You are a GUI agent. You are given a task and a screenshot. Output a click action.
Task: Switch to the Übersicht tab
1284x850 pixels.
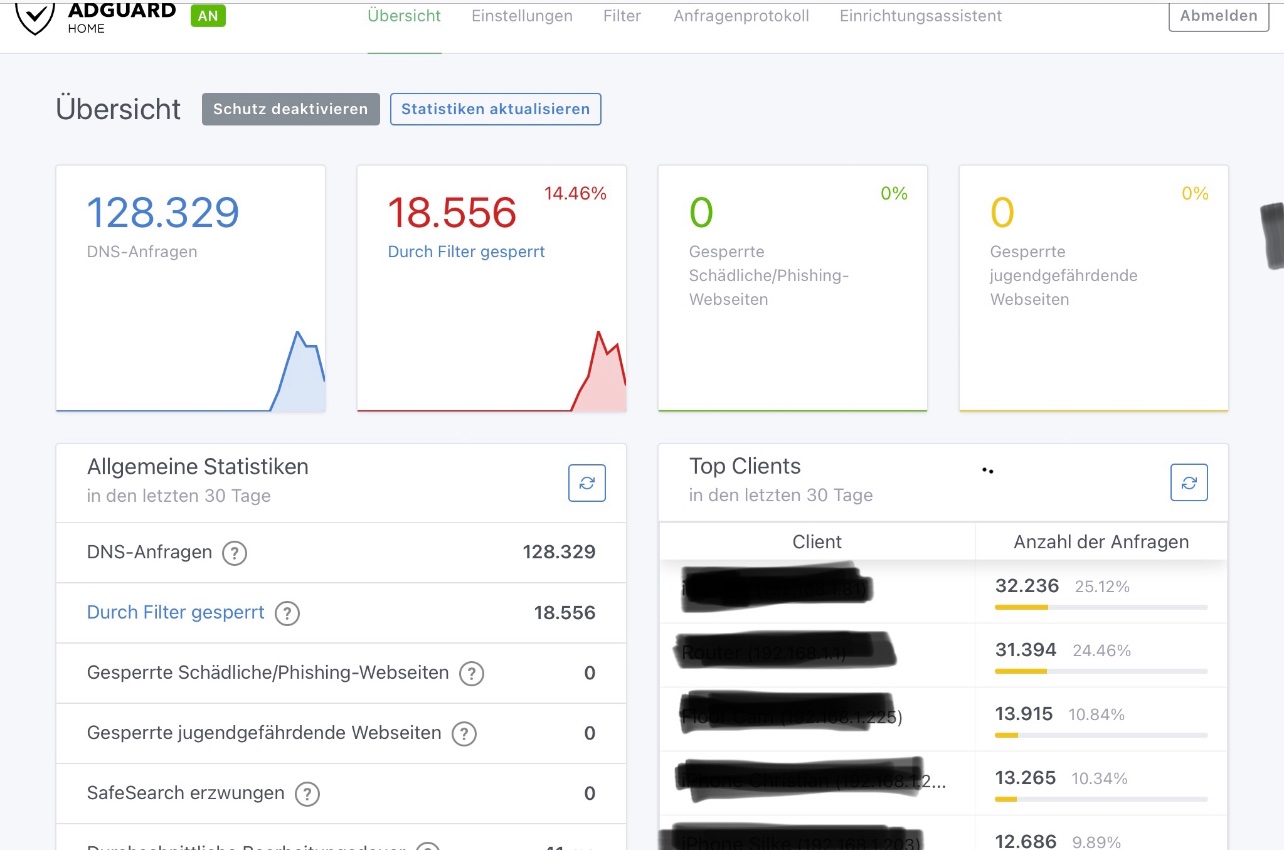tap(404, 16)
